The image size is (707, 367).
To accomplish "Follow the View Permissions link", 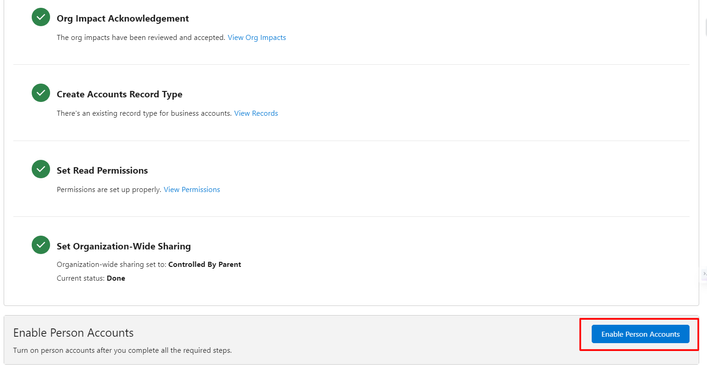I will 192,189.
